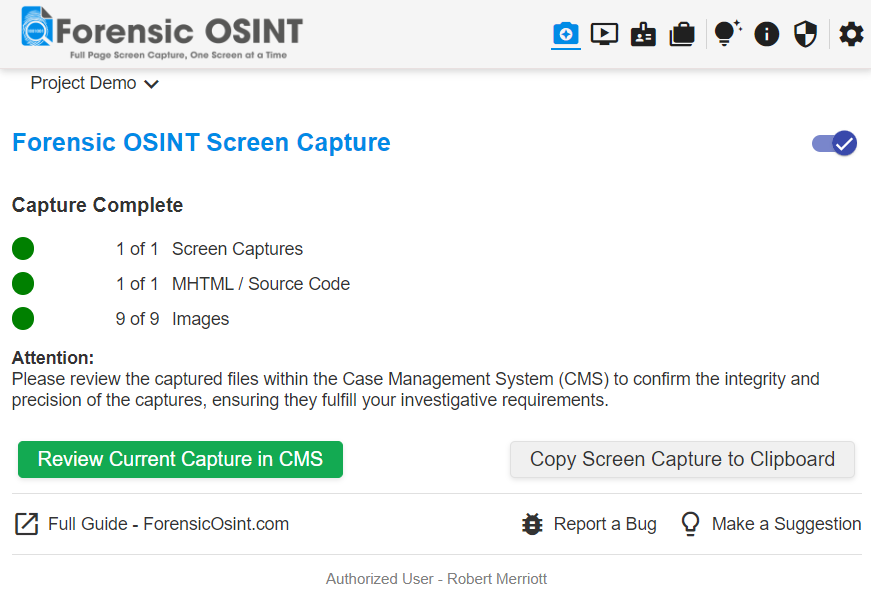Open the info circle icon
This screenshot has height=597, width=871.
[767, 34]
